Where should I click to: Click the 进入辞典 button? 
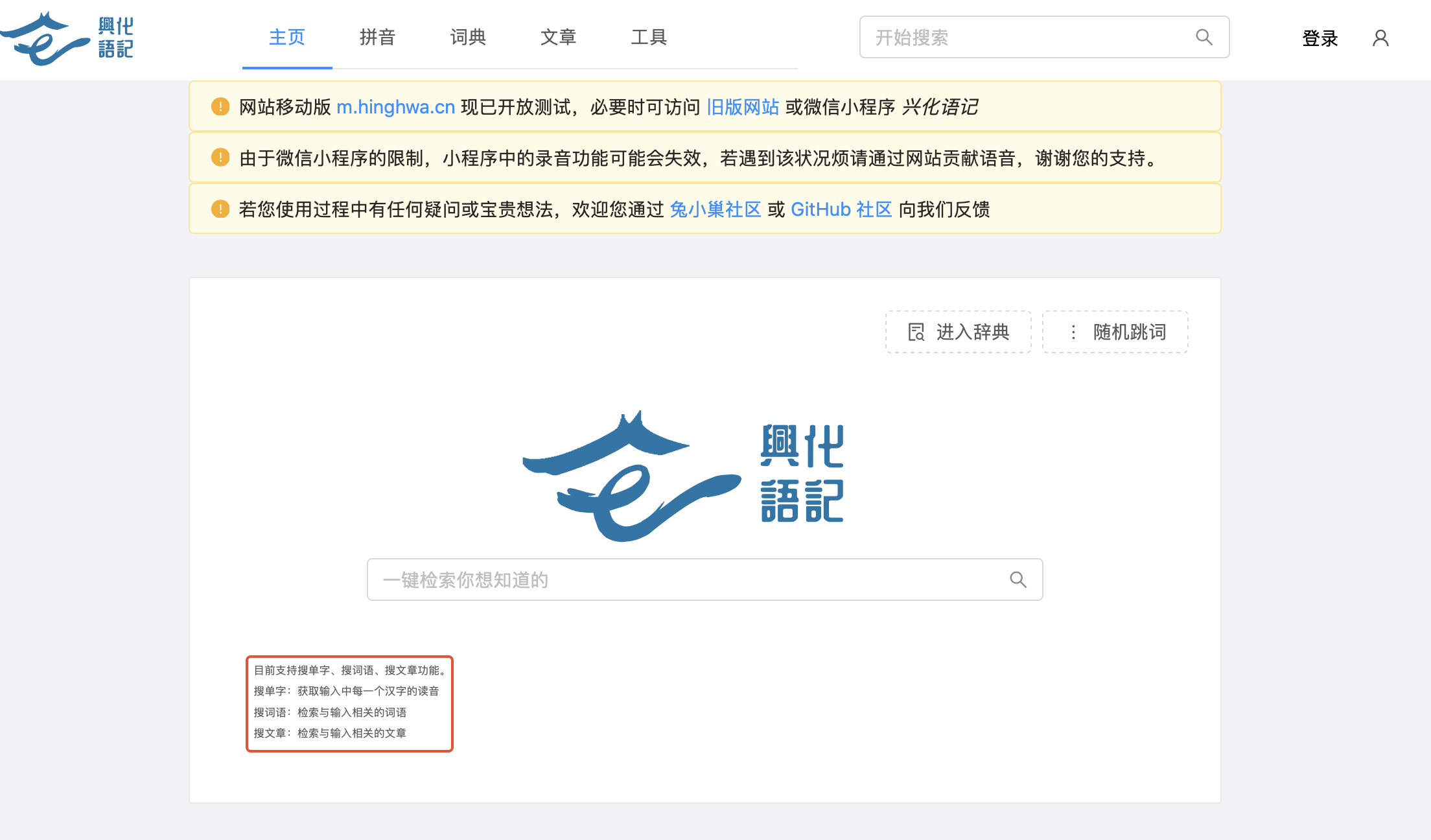pos(958,332)
